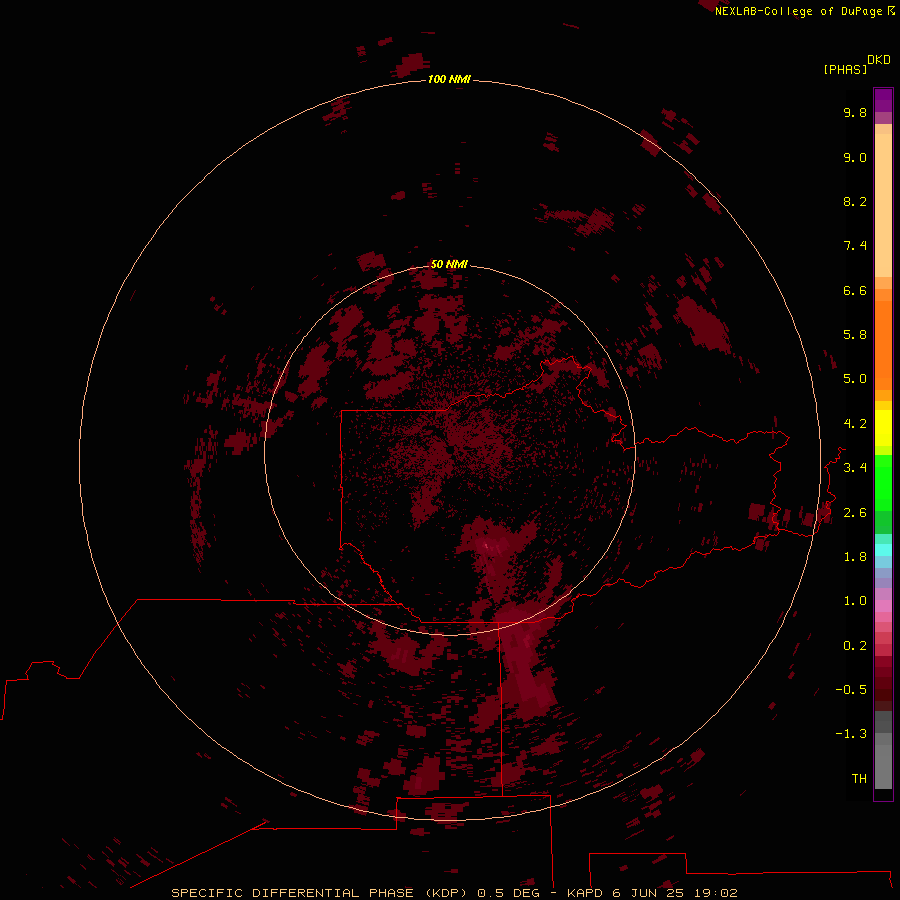The height and width of the screenshot is (900, 900).
Task: Select the 6.6 scale value
Action: (855, 290)
